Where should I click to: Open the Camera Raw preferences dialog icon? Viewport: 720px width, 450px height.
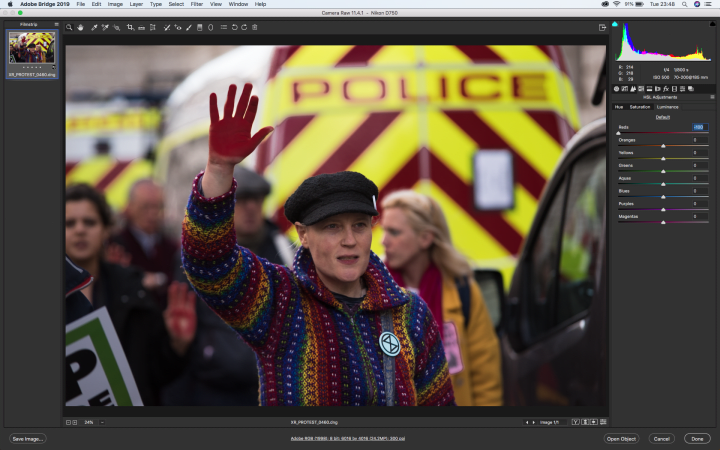click(224, 28)
